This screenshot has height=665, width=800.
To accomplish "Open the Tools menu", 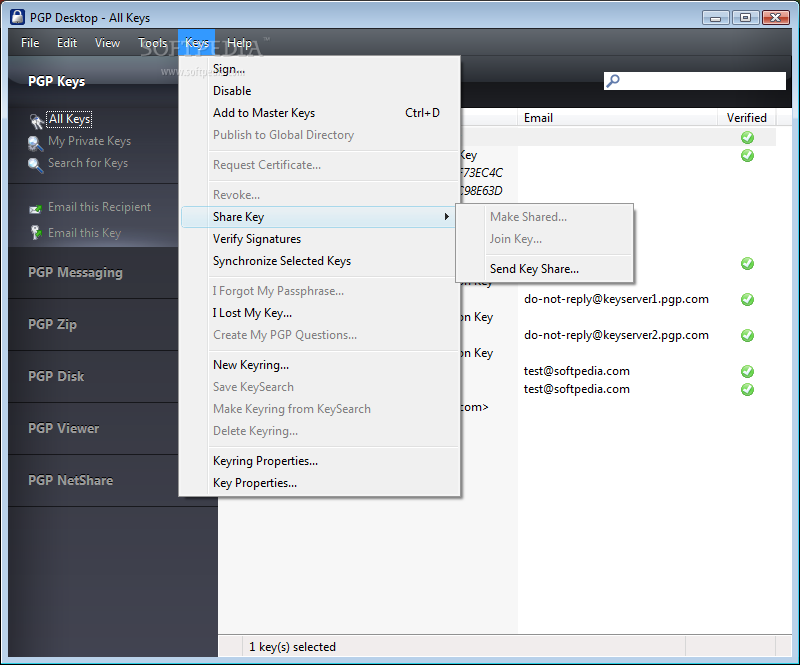I will [x=153, y=43].
